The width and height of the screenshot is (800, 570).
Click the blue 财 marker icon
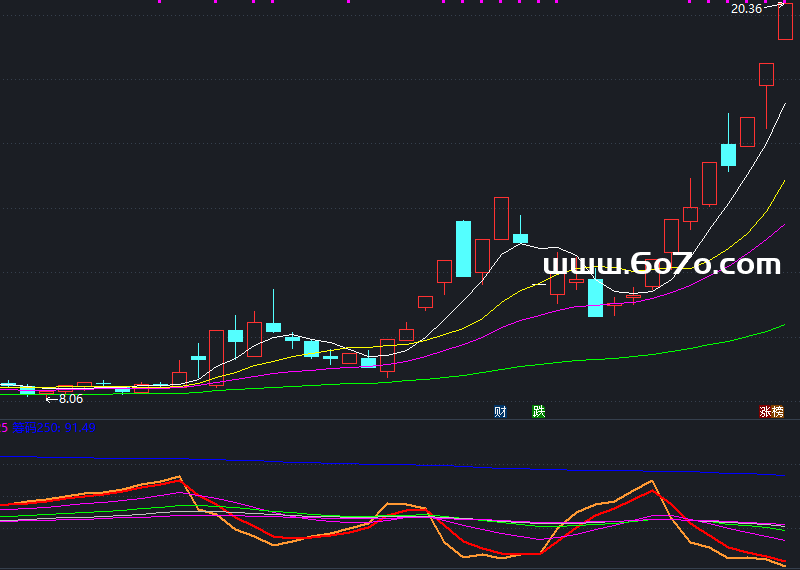click(x=499, y=411)
